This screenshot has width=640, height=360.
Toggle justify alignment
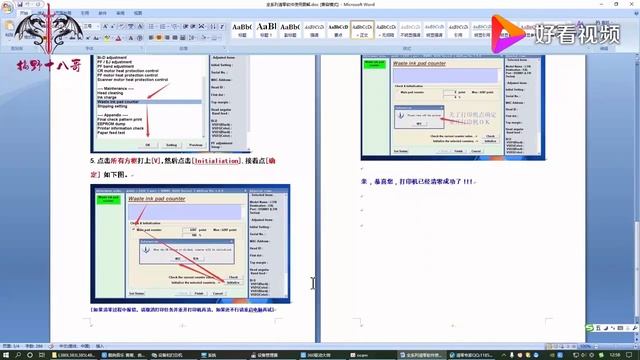(x=175, y=38)
